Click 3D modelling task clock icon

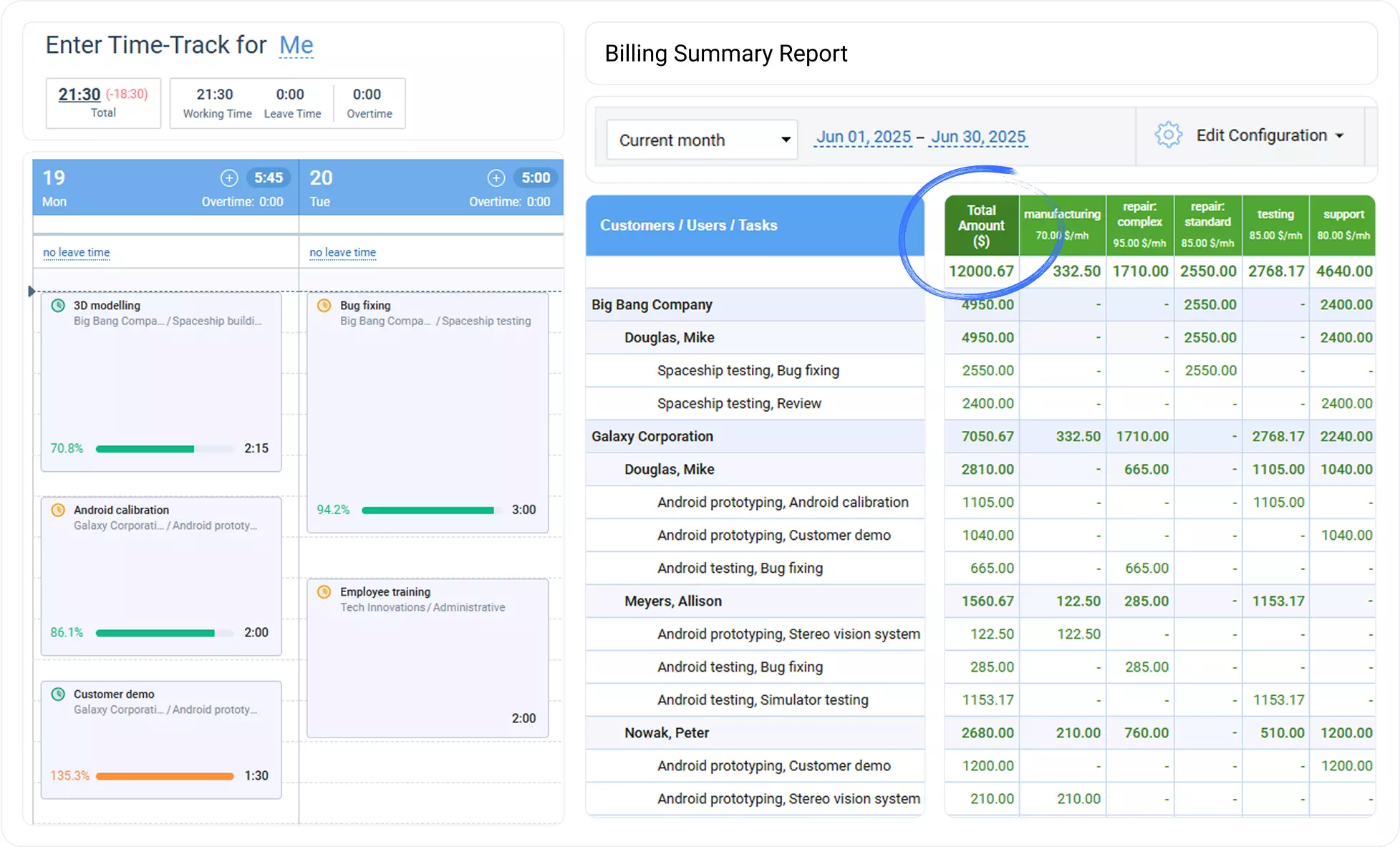click(58, 306)
